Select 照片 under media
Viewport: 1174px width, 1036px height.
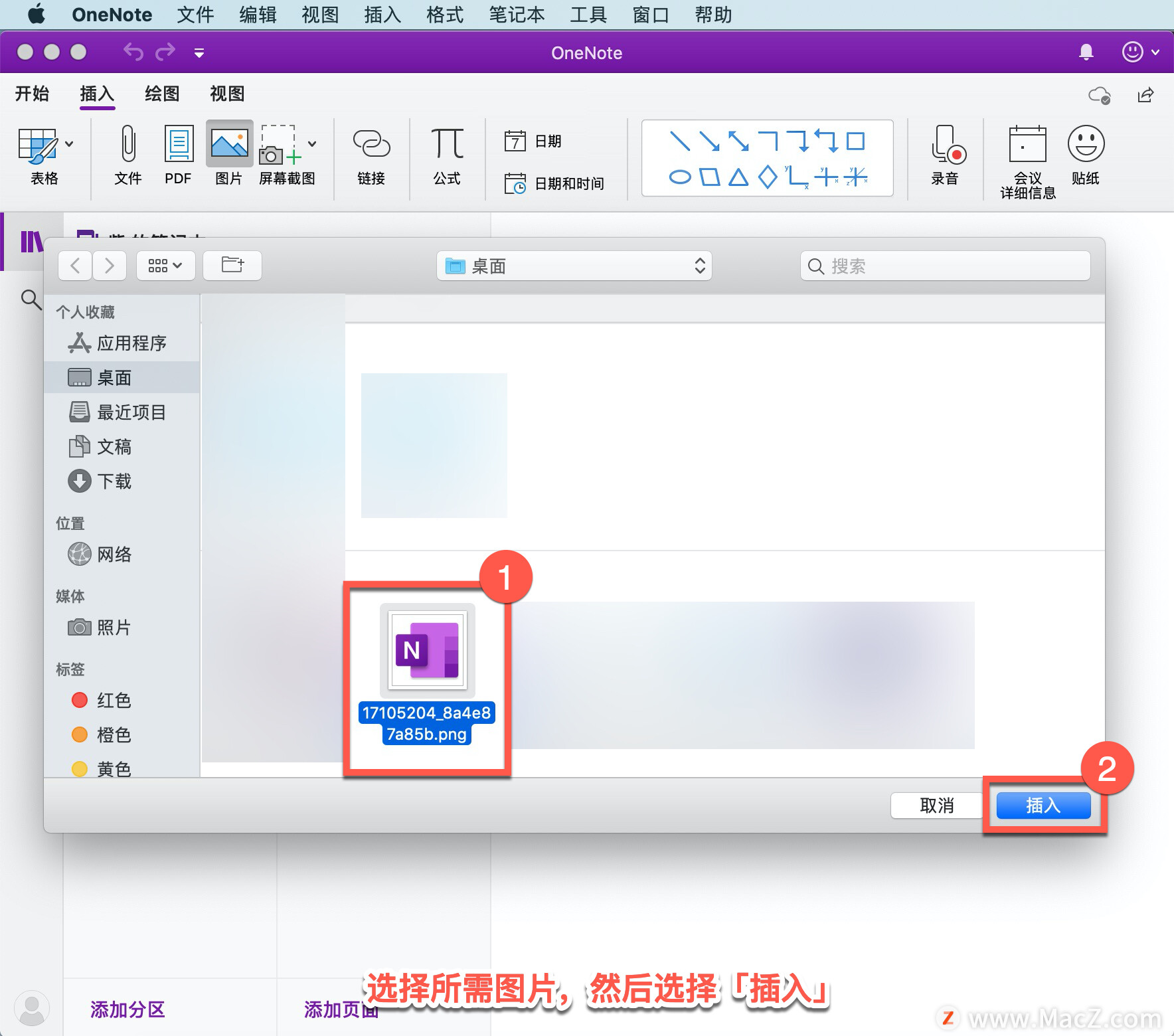(x=122, y=628)
